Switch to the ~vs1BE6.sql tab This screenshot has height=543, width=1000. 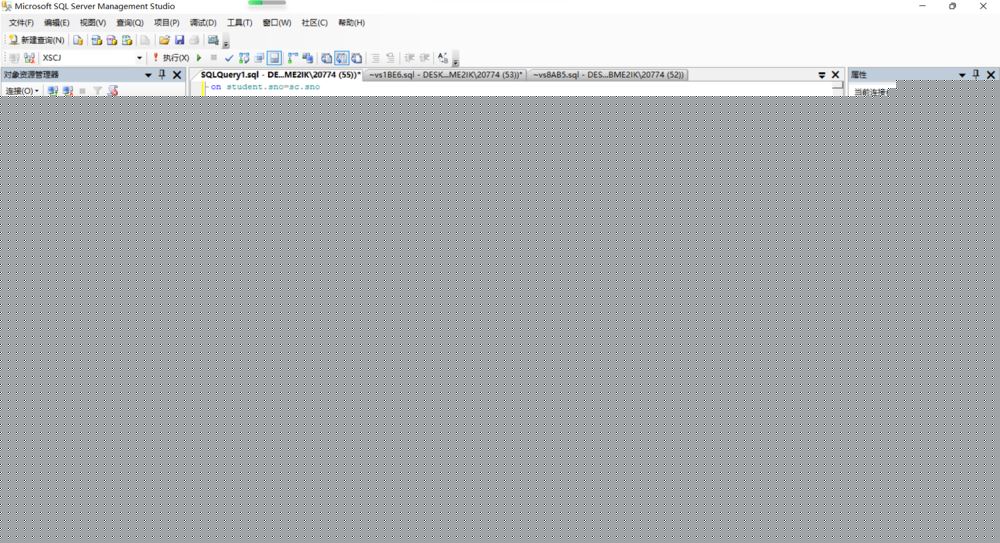445,75
